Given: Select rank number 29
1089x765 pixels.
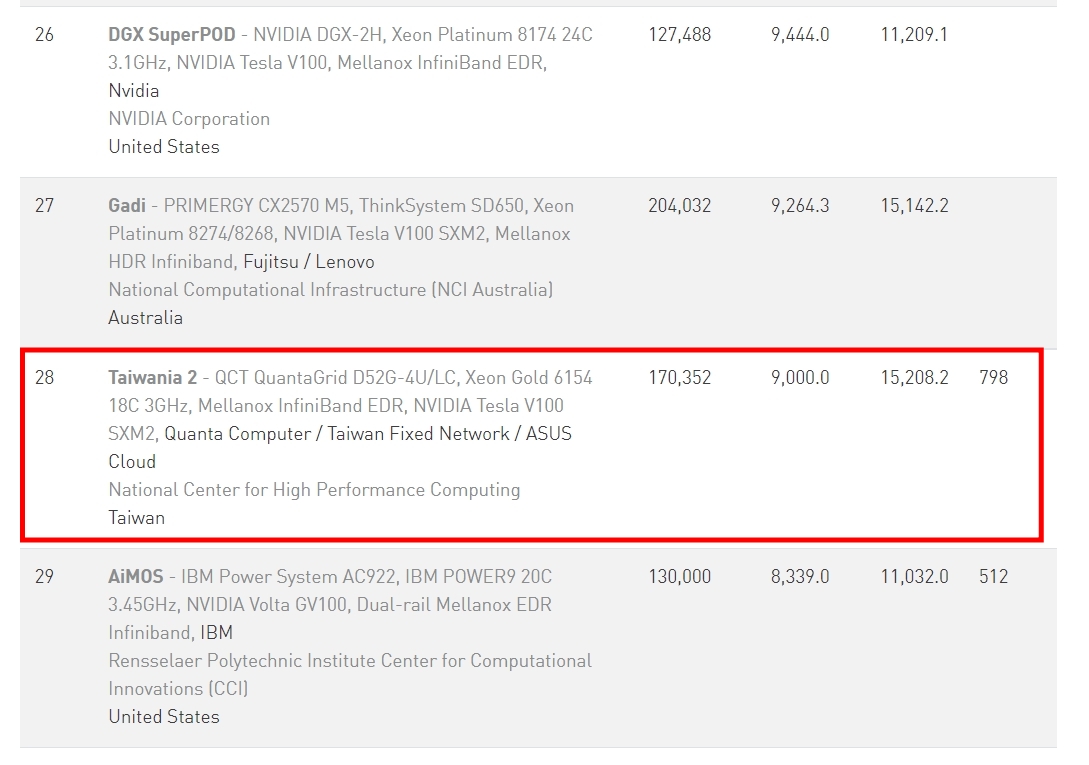Looking at the screenshot, I should point(44,577).
